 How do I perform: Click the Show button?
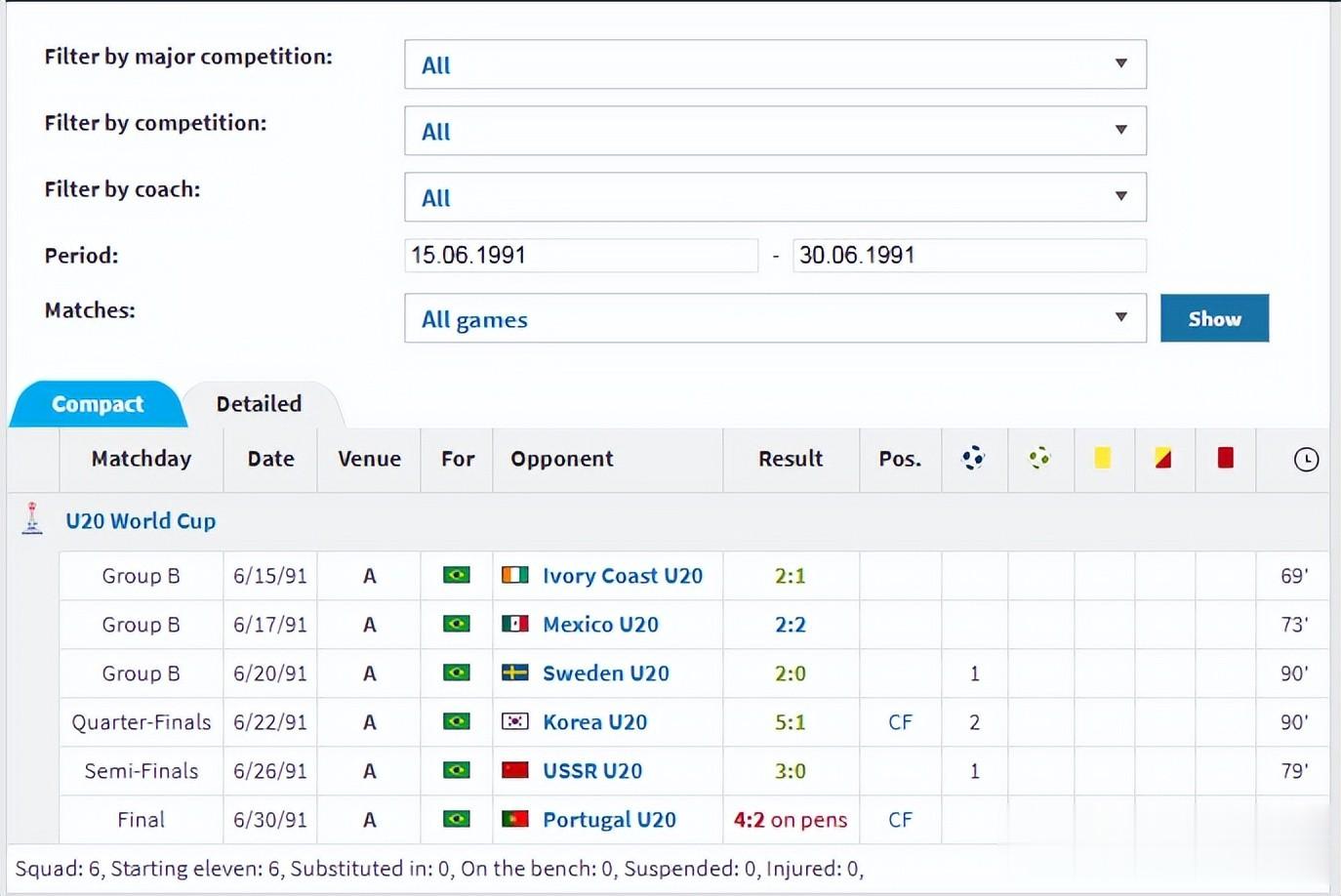pos(1214,318)
